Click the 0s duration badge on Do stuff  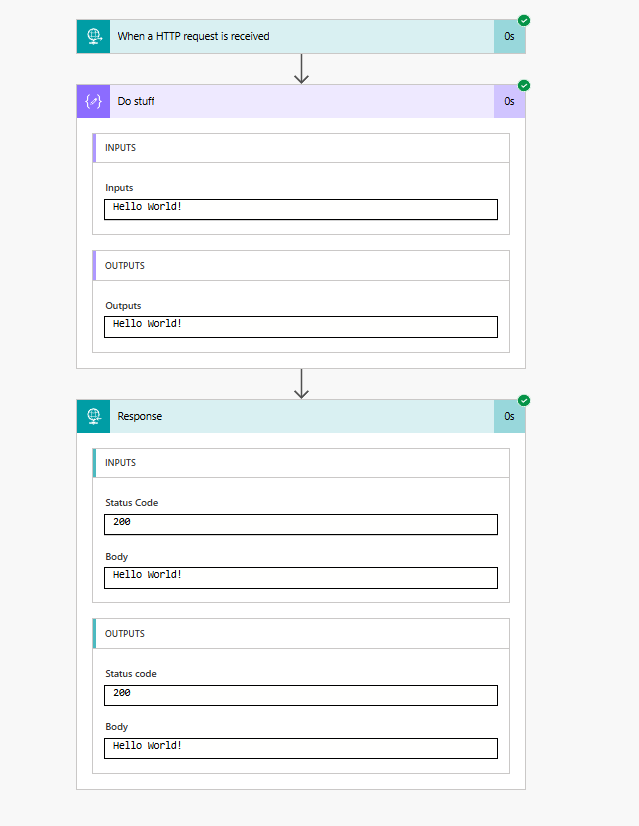click(x=509, y=101)
